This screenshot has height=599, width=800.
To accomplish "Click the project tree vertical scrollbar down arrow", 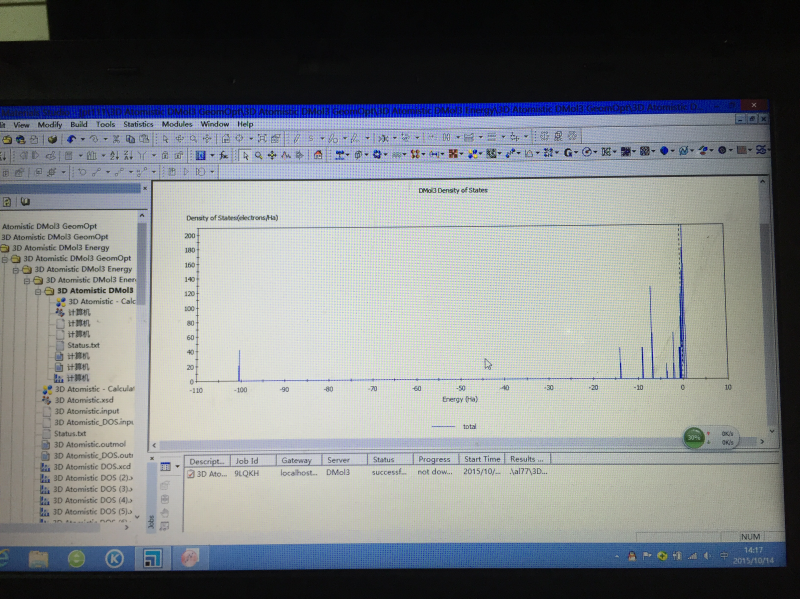I will pos(137,517).
